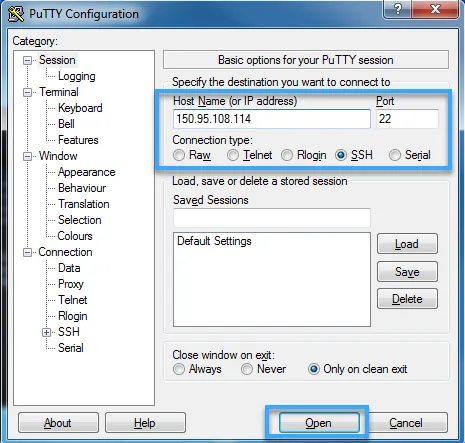Screen dimensions: 465x443
Task: Click the Help button
Action: click(145, 423)
